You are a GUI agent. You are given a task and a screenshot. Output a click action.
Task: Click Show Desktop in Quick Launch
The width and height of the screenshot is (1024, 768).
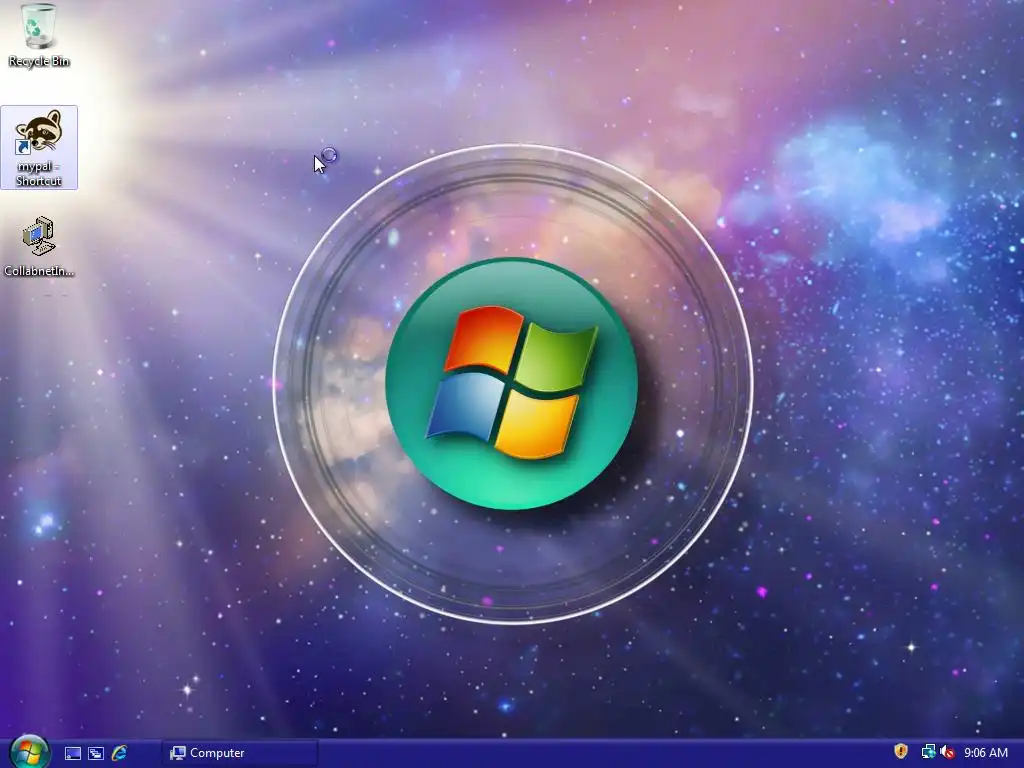point(73,753)
